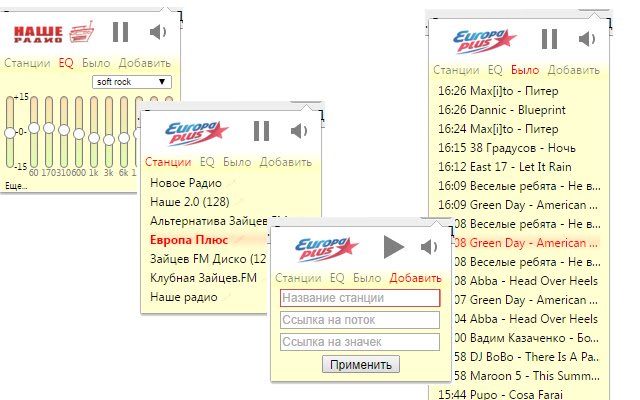Image resolution: width=640 pixels, height=400 pixels.
Task: Select history entry Вадим Казаченко
Action: [526, 338]
